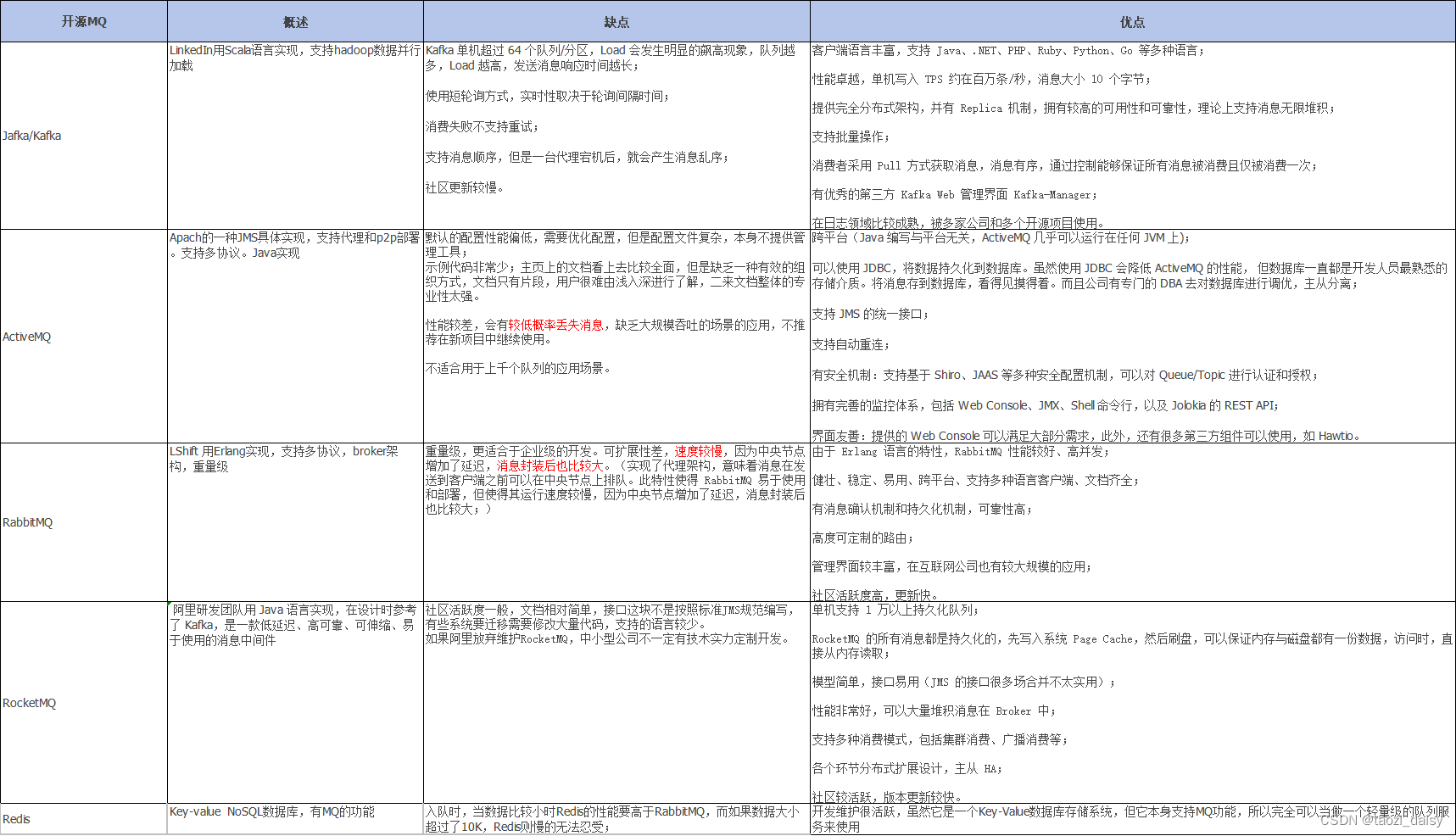Click the Kafka drawback line 社区更新较慢
Image resolution: width=1456 pixels, height=836 pixels.
pos(465,187)
